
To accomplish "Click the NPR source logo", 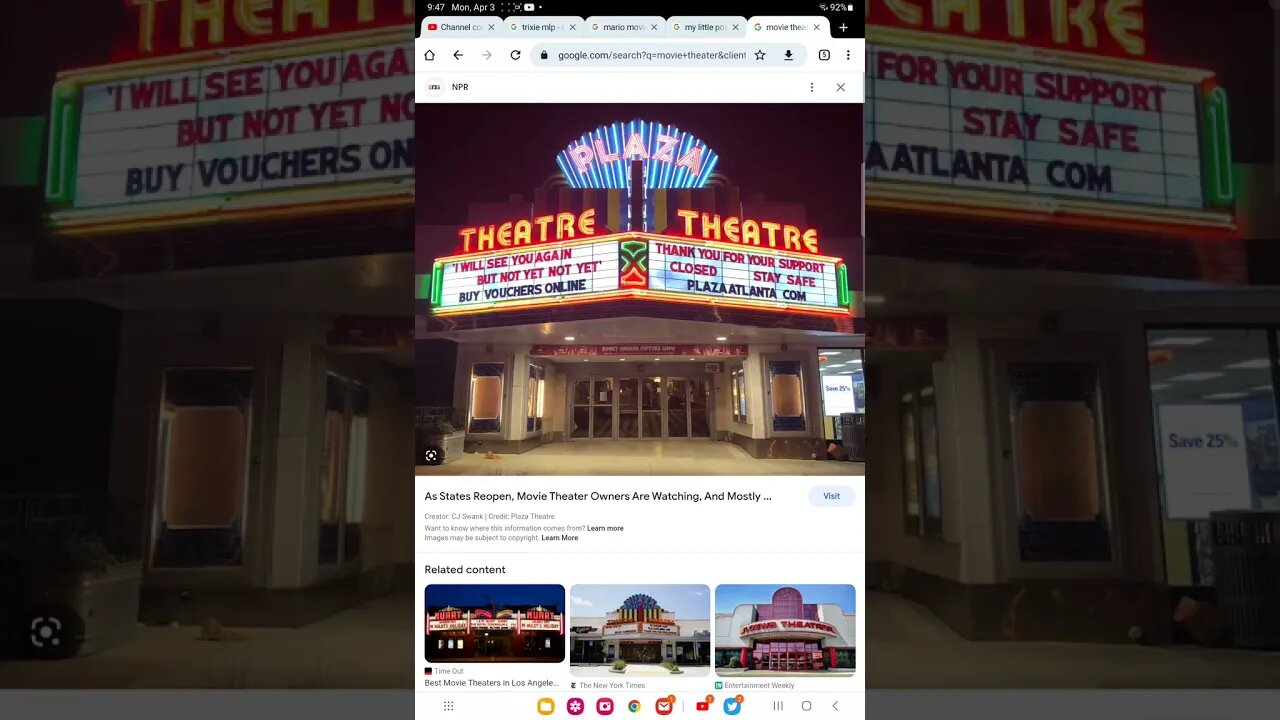I will click(434, 87).
